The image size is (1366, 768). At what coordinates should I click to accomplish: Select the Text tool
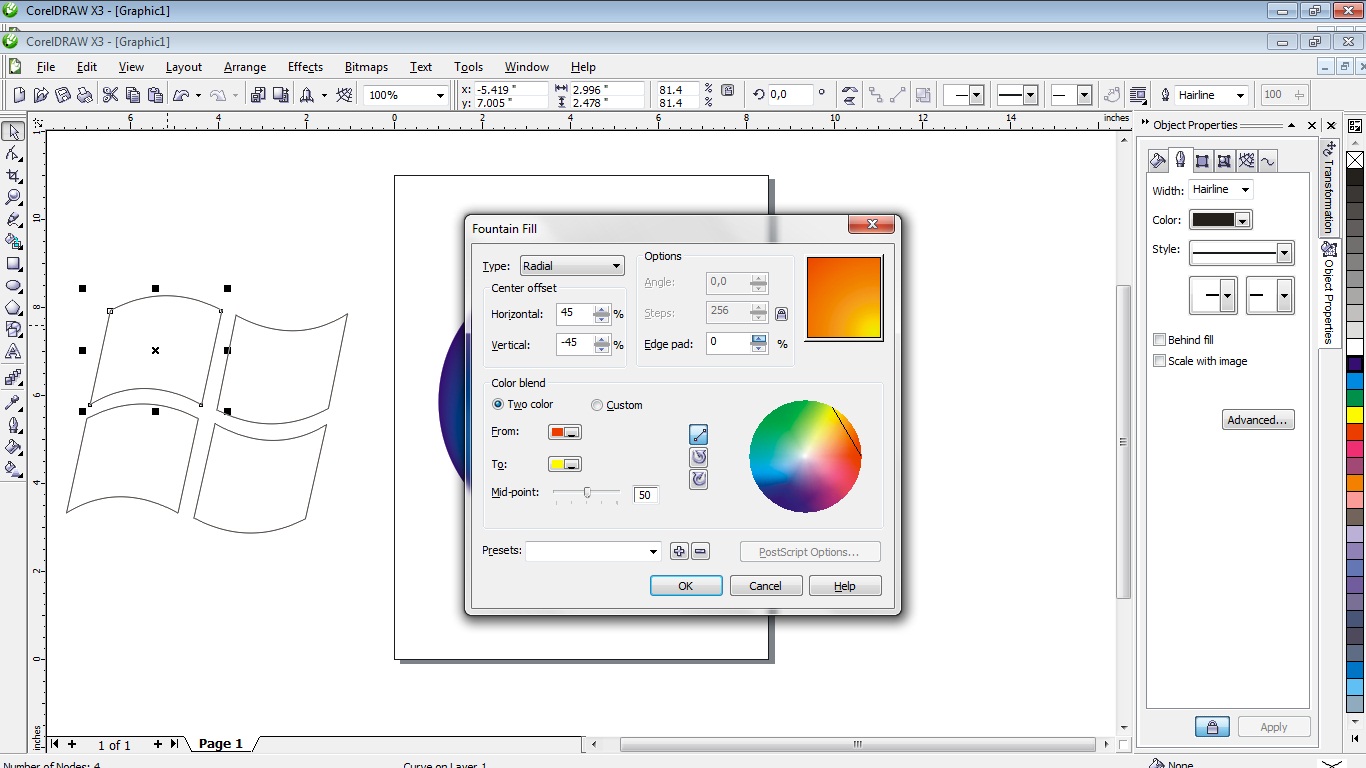pyautogui.click(x=13, y=352)
